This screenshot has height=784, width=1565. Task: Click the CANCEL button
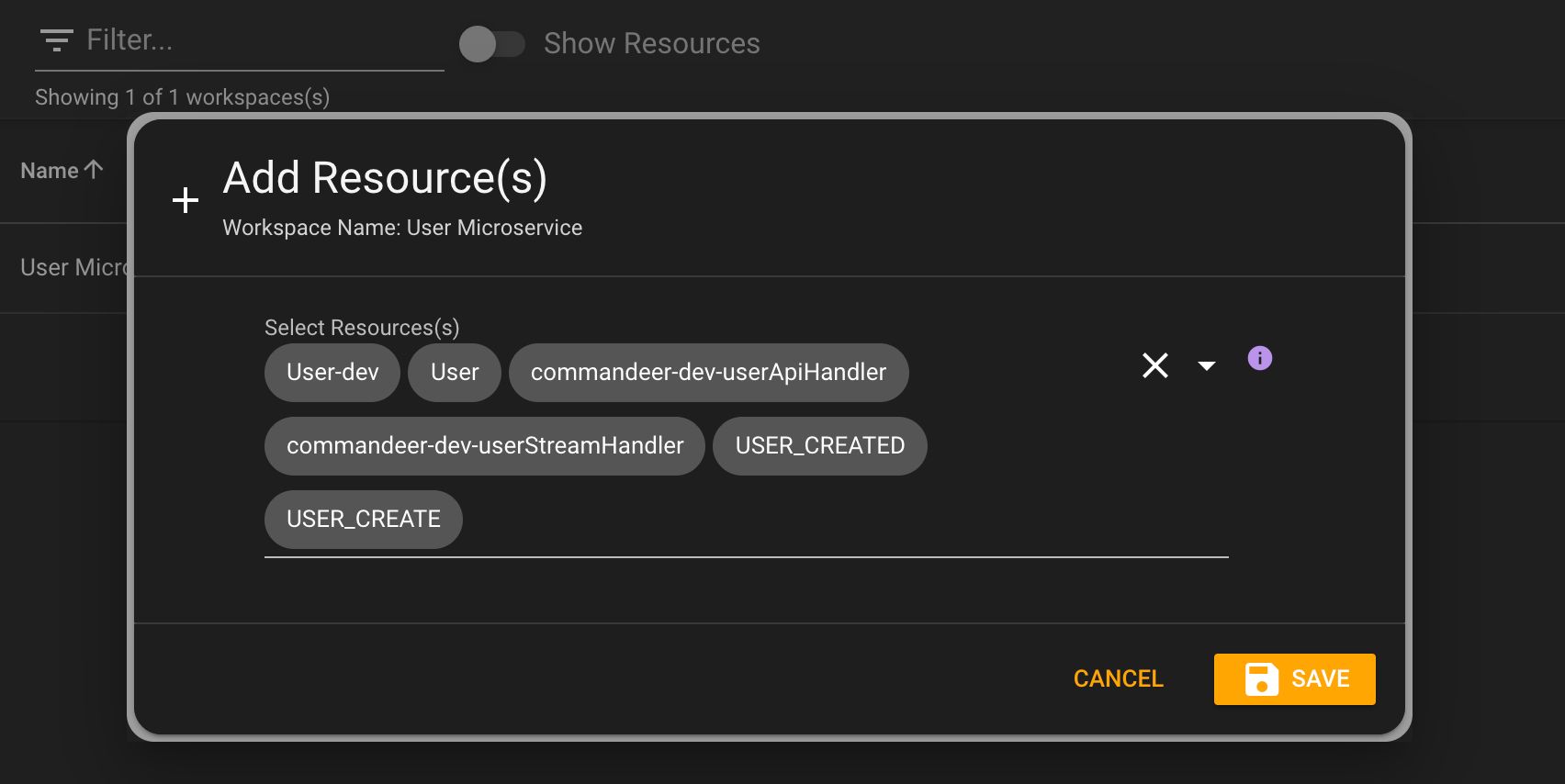pyautogui.click(x=1119, y=679)
